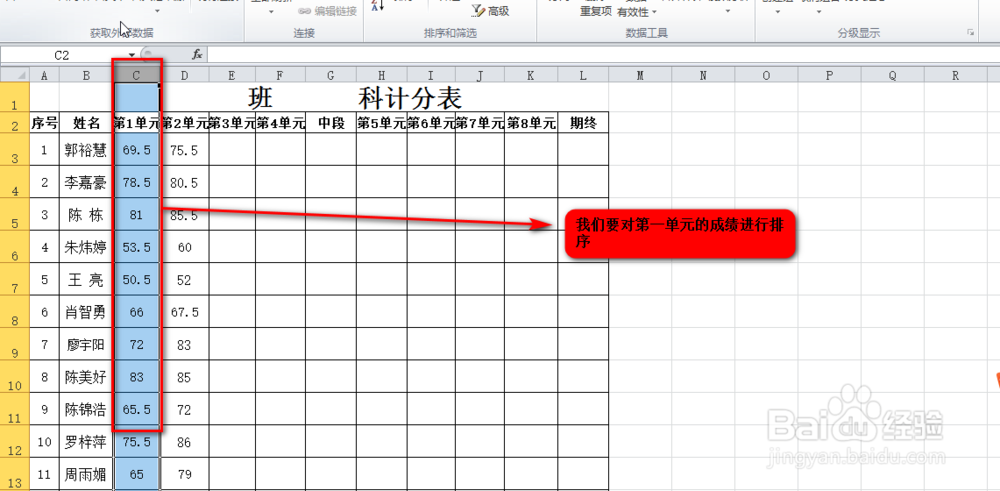Screen dimensions: 1000x491
Task: Select row 5 header
Action: pos(15,214)
